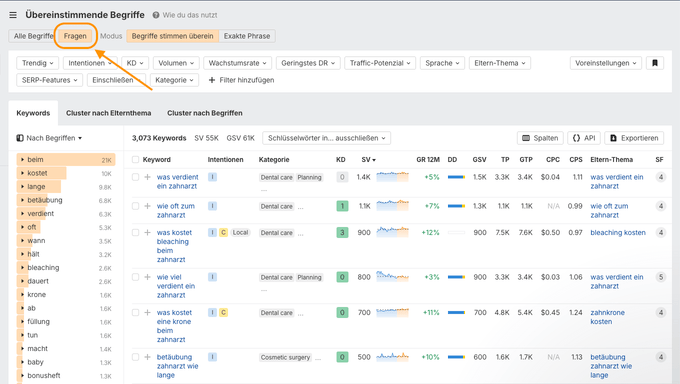Open the Eltern-Thema filter dropdown
The height and width of the screenshot is (384, 680).
click(500, 63)
